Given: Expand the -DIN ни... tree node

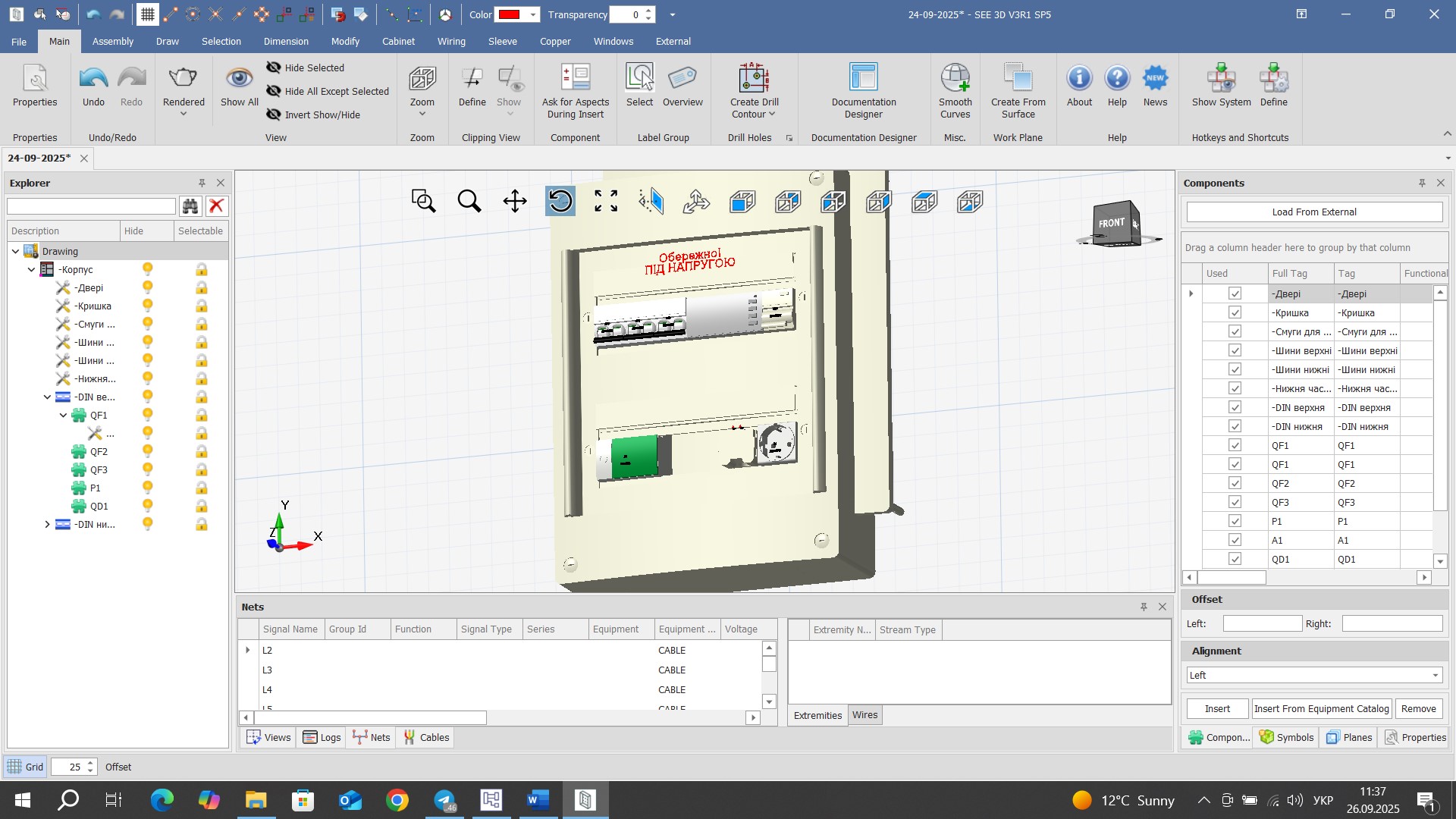Looking at the screenshot, I should (47, 524).
